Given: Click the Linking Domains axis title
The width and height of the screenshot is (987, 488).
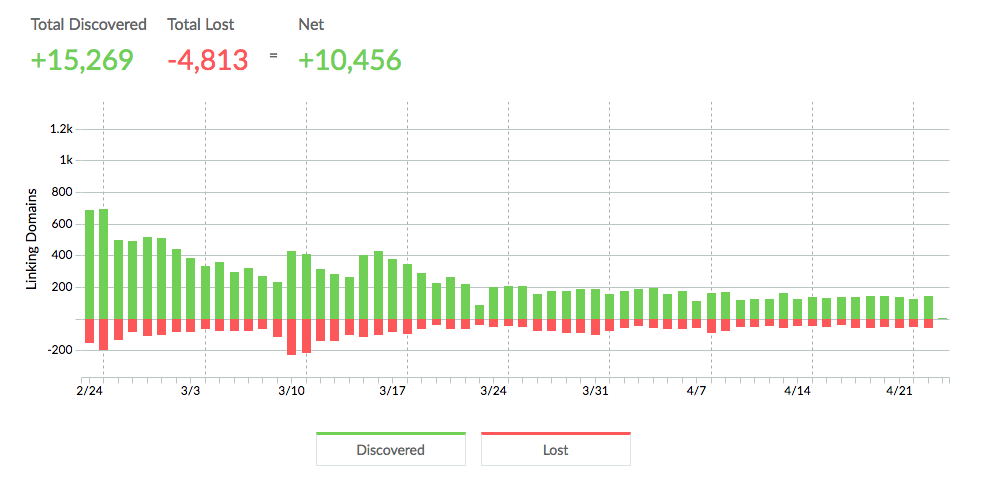Looking at the screenshot, I should [x=31, y=239].
